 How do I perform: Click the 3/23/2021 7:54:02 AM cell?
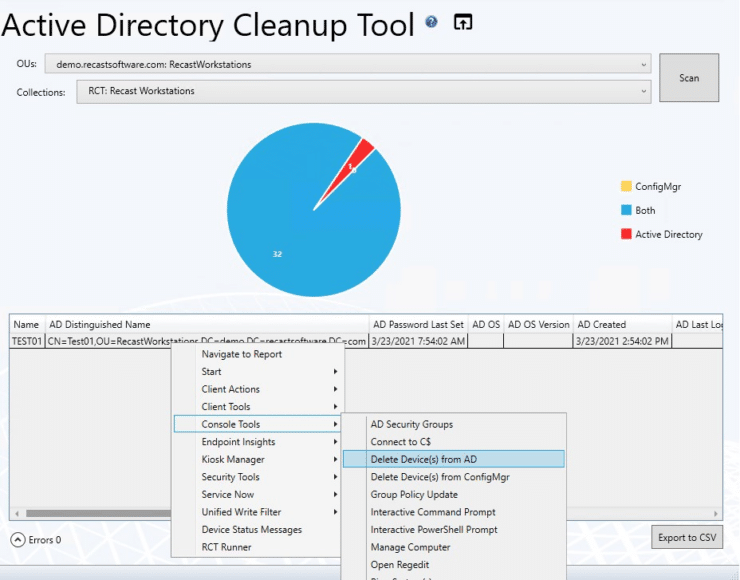point(418,341)
